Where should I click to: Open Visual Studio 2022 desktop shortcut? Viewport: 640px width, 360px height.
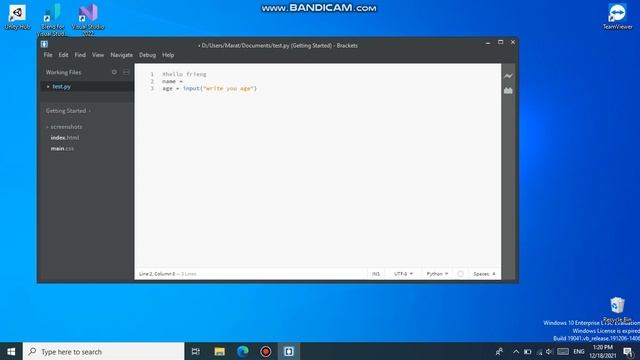click(x=88, y=20)
